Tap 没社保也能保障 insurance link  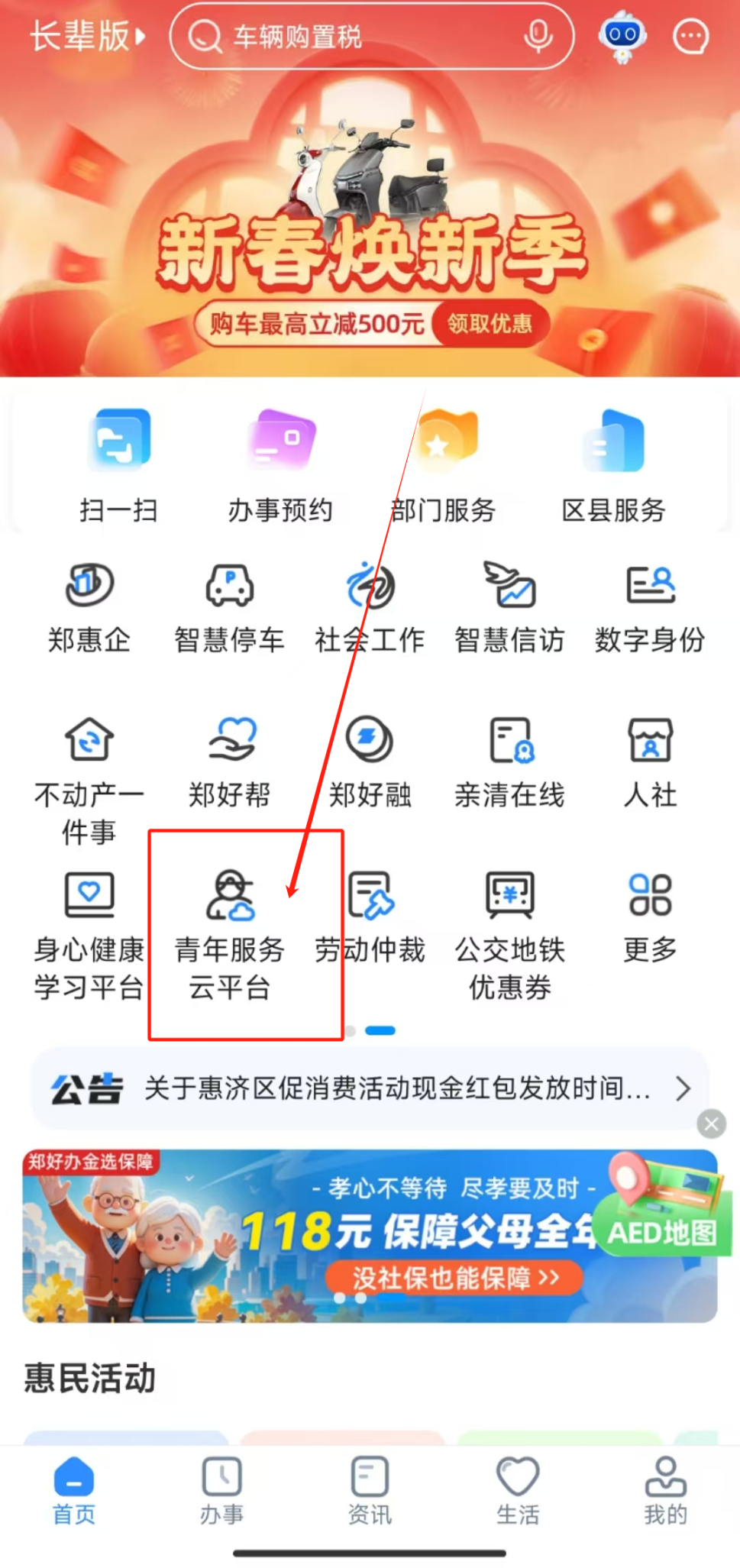455,1278
